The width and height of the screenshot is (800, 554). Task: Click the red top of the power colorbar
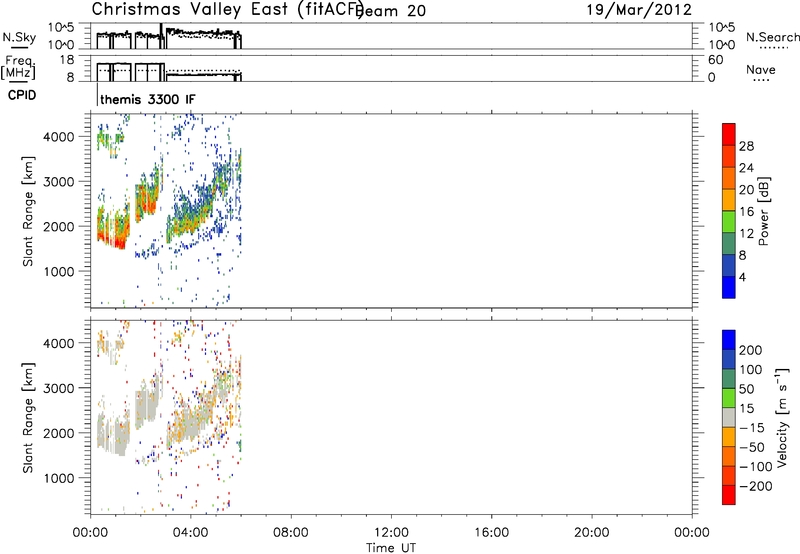pos(729,134)
